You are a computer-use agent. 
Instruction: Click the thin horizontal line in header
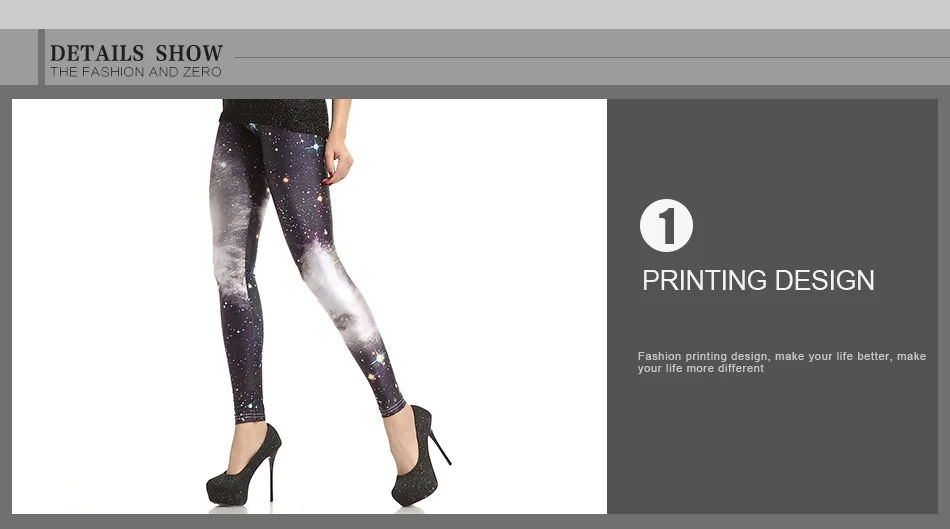[592, 58]
